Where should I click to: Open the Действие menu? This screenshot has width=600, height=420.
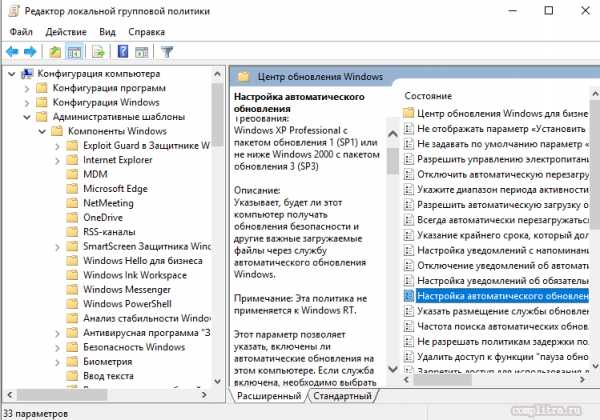66,32
